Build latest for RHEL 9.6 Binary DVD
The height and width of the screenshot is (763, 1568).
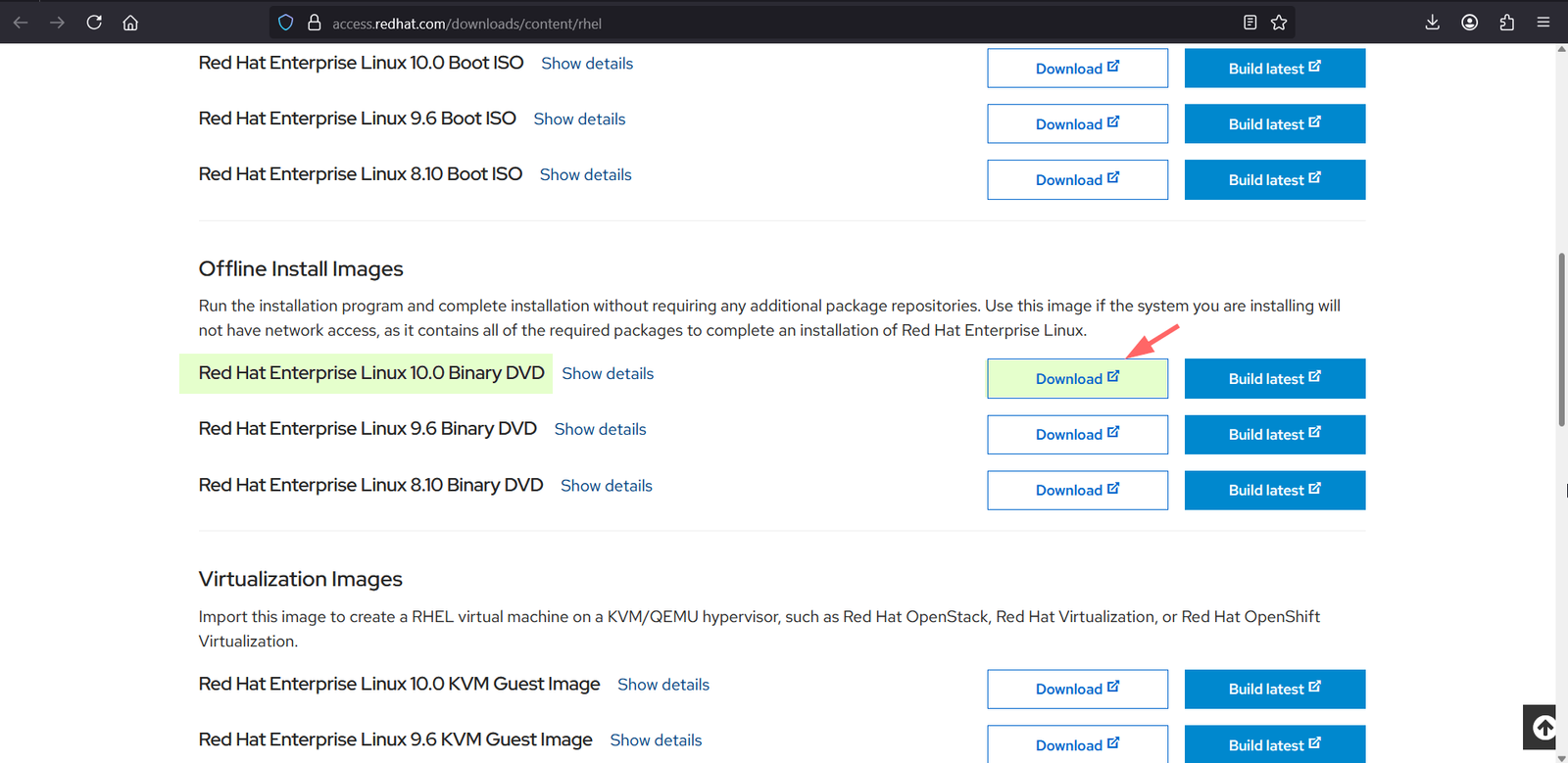point(1274,435)
